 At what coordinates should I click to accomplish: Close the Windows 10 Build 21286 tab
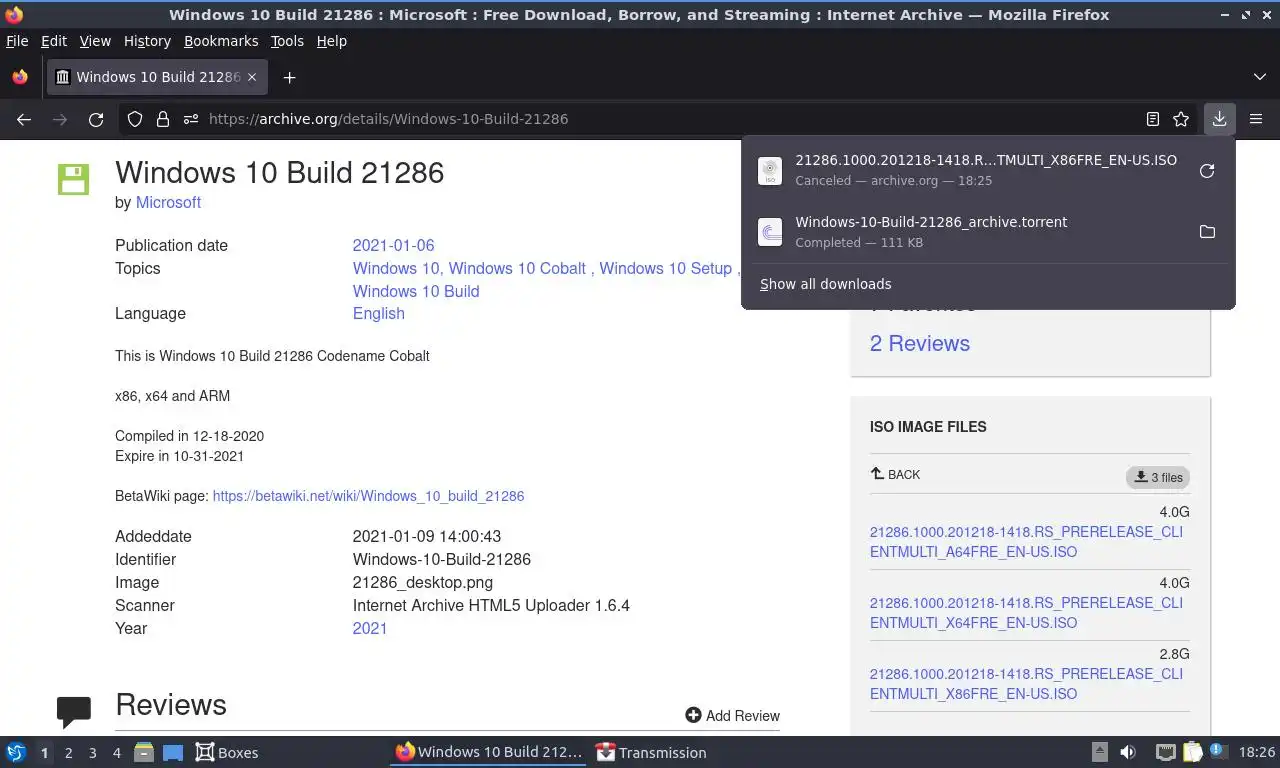(x=252, y=77)
